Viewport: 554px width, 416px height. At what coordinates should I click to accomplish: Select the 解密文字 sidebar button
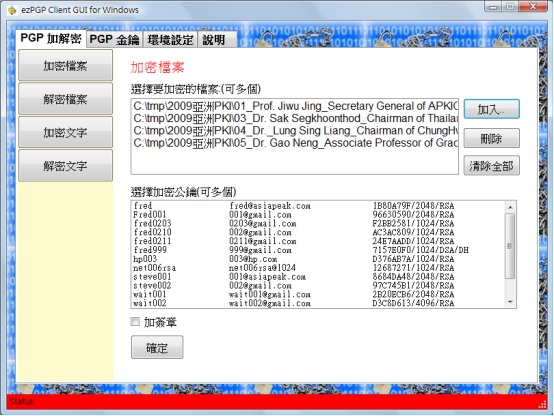(65, 165)
